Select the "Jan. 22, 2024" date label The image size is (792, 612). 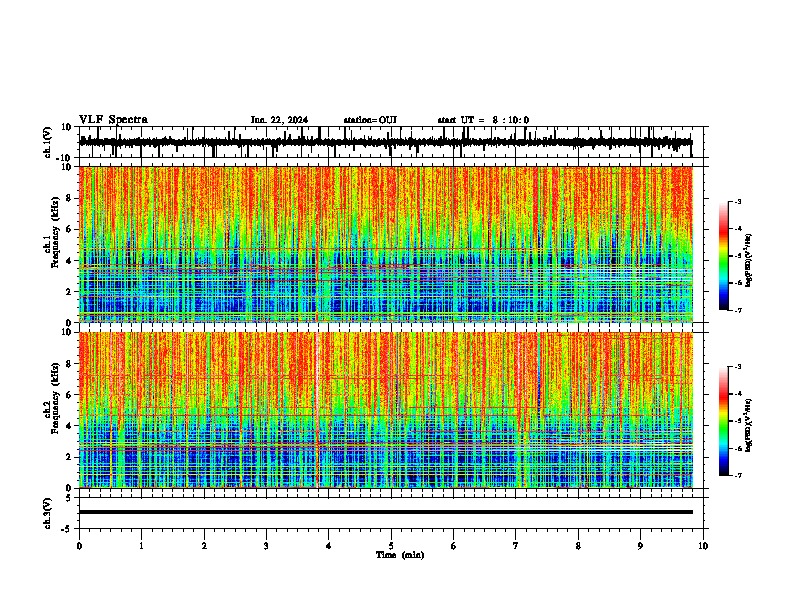[x=279, y=120]
